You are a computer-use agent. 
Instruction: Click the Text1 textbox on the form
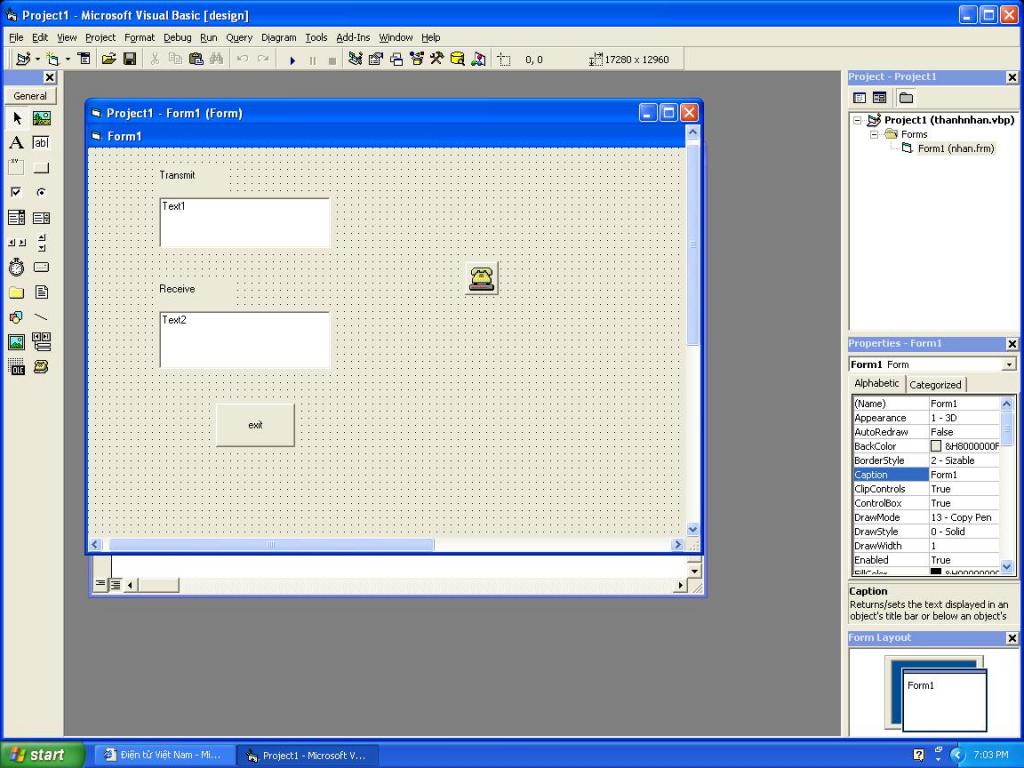coord(245,223)
